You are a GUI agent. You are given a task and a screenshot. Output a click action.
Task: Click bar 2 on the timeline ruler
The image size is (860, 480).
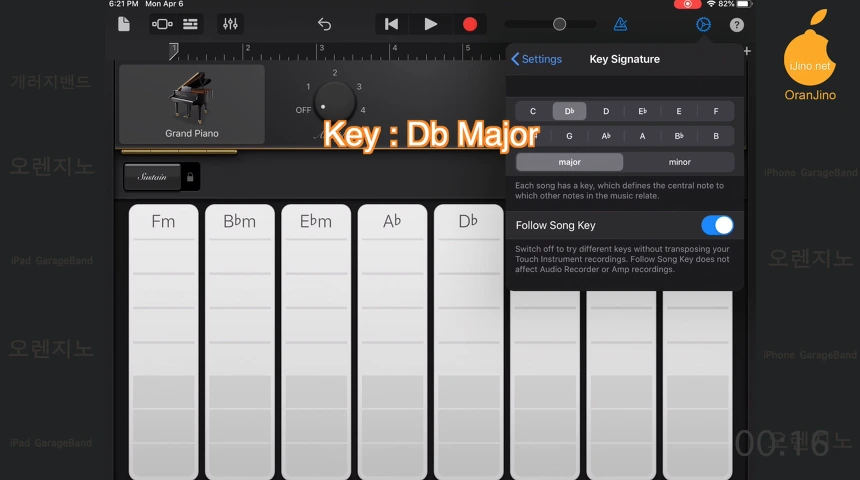[247, 48]
